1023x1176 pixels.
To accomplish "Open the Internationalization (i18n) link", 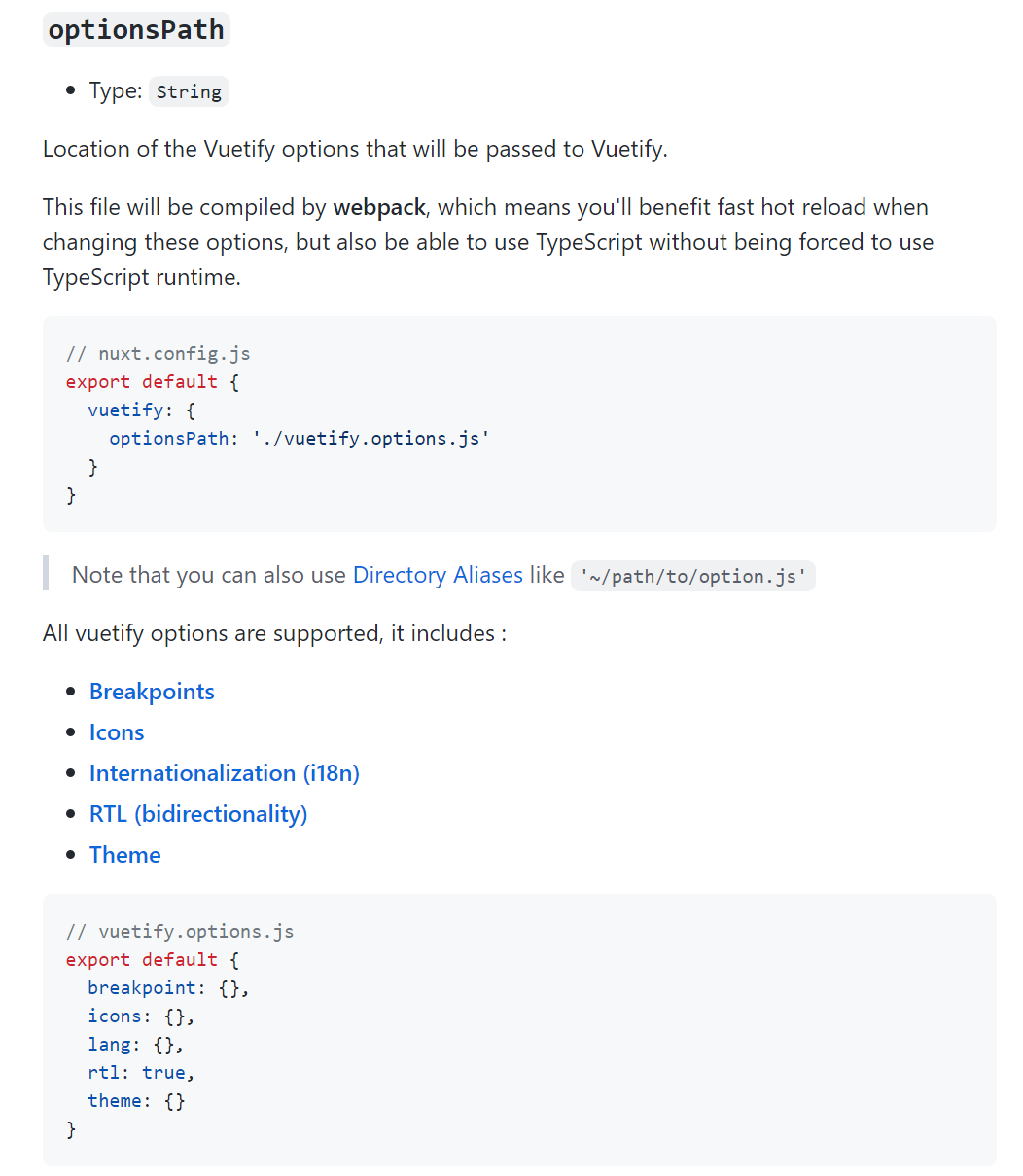I will pyautogui.click(x=225, y=773).
